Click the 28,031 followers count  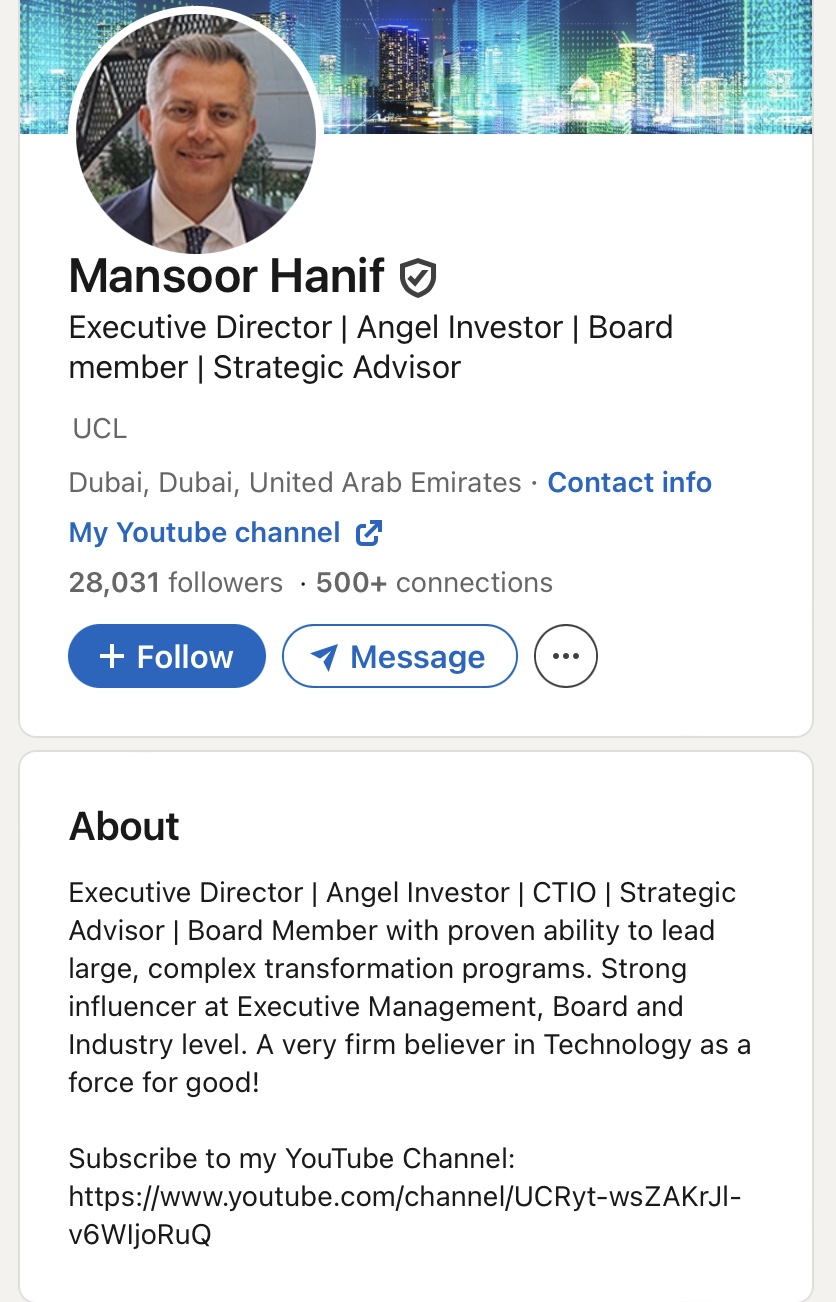(176, 582)
